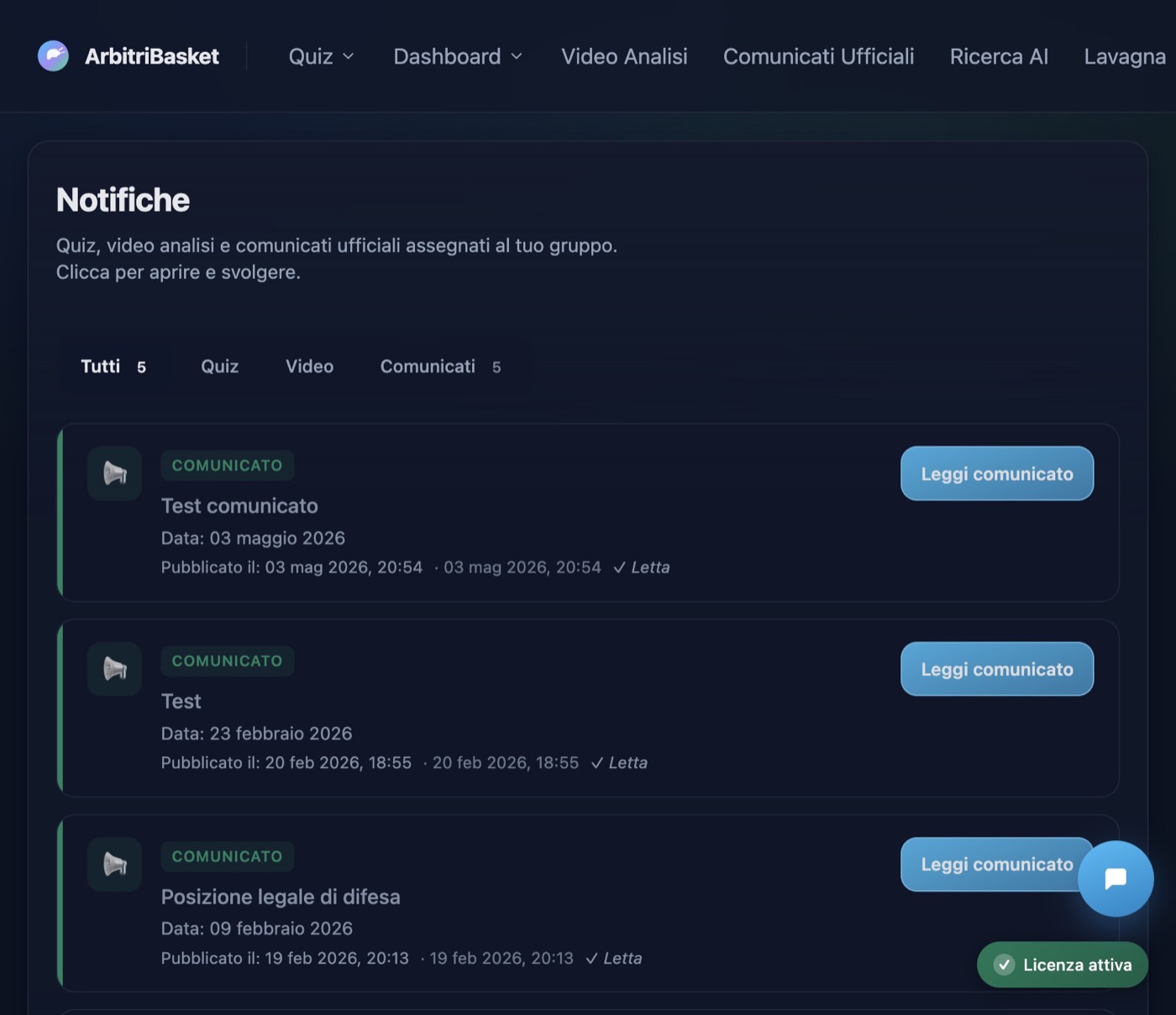Expand the Quiz menu chevron

tap(348, 56)
